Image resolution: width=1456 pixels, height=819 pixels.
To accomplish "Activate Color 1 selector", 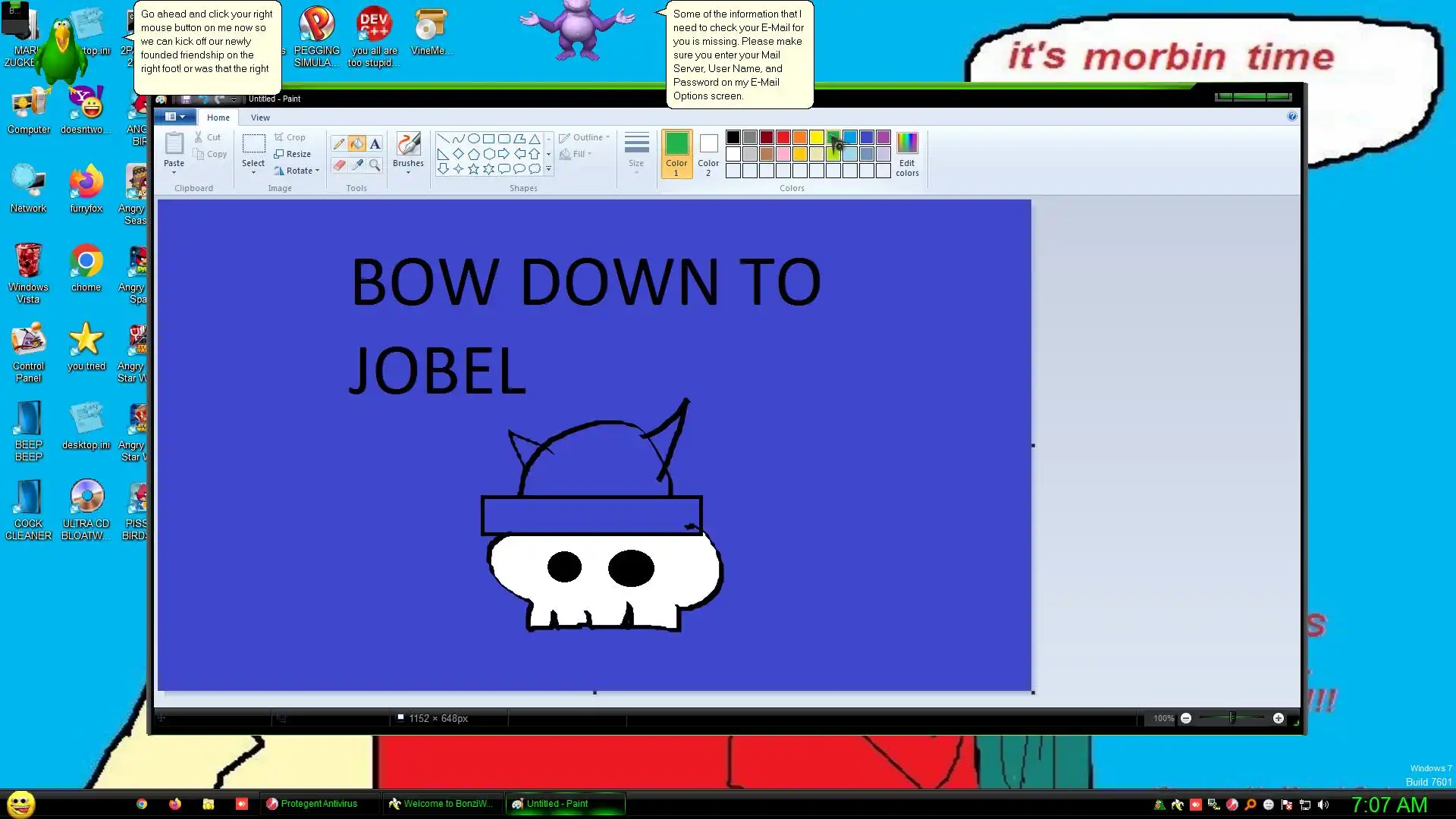I will pyautogui.click(x=676, y=154).
